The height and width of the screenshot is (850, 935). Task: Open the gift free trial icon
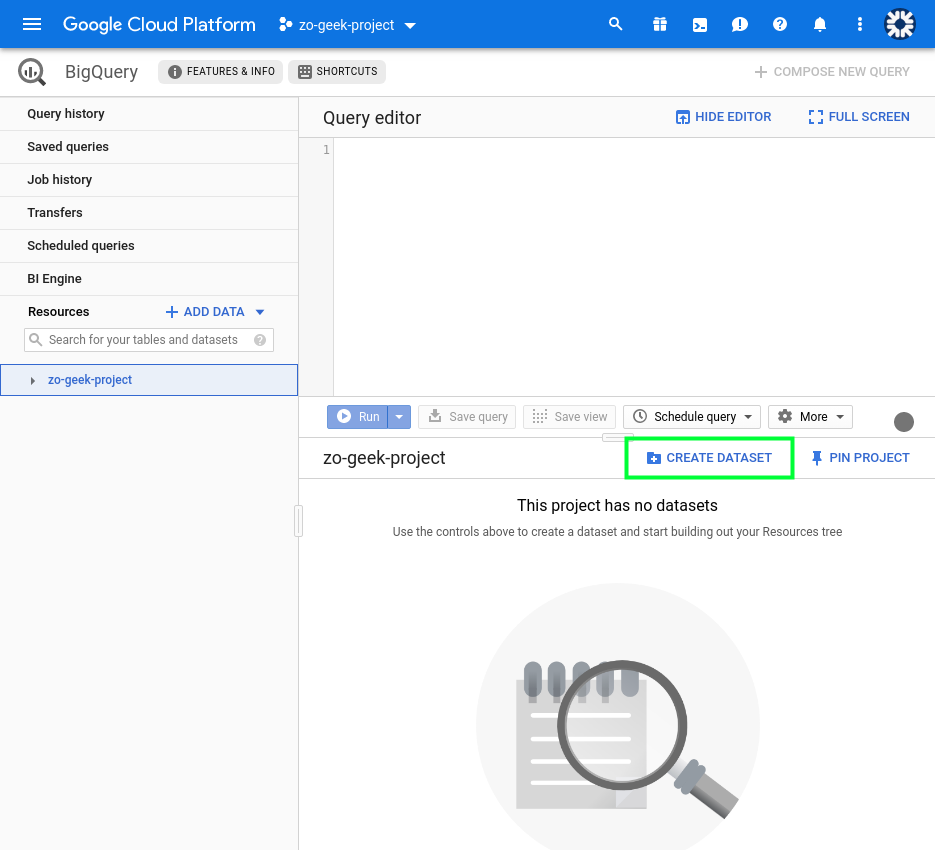point(660,24)
